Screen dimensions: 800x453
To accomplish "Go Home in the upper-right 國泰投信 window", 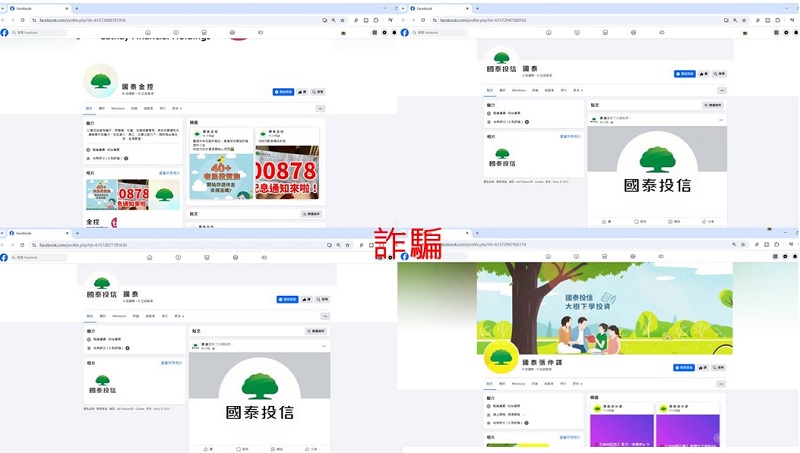I will [x=548, y=32].
